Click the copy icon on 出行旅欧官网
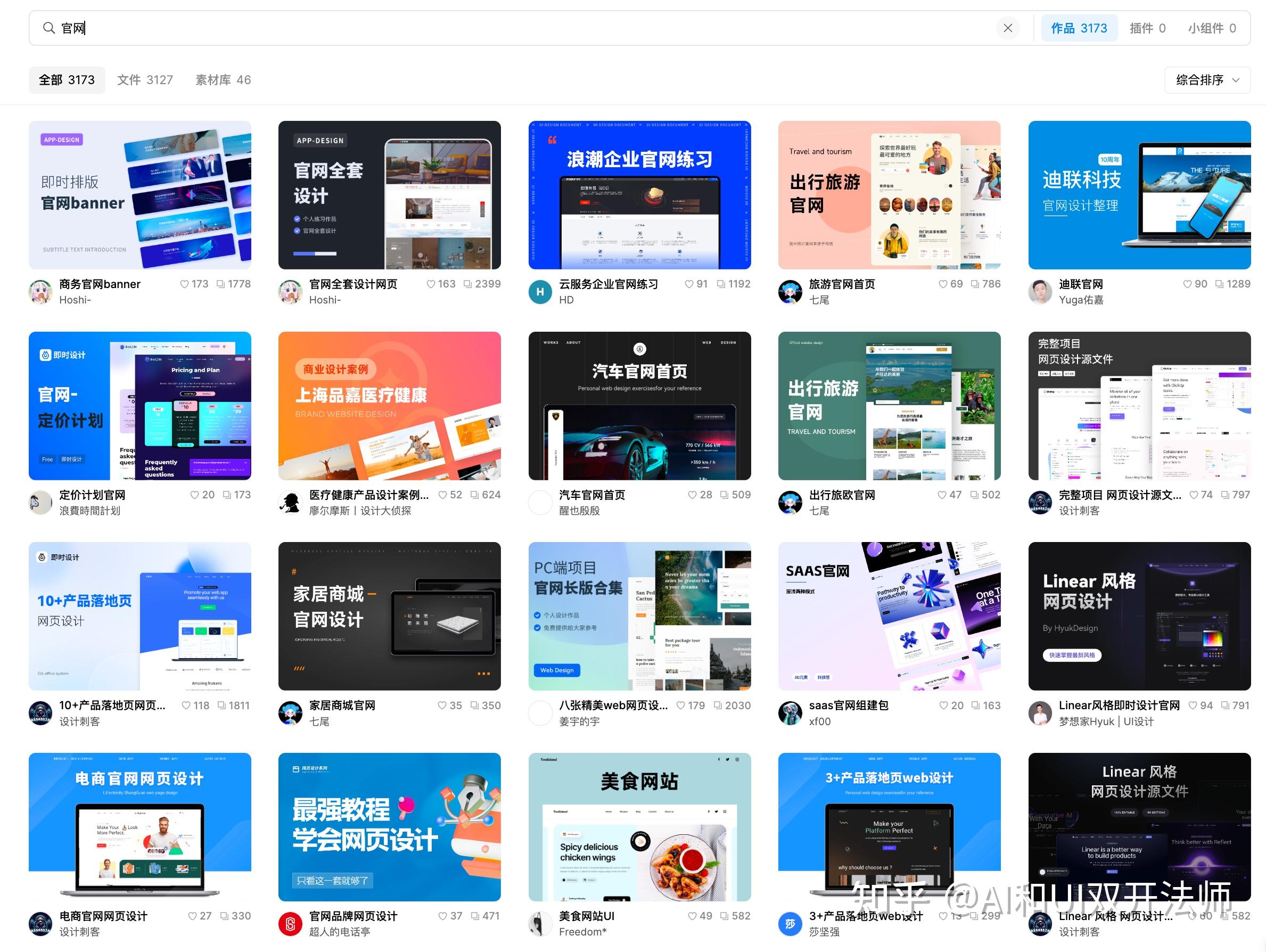 [975, 495]
